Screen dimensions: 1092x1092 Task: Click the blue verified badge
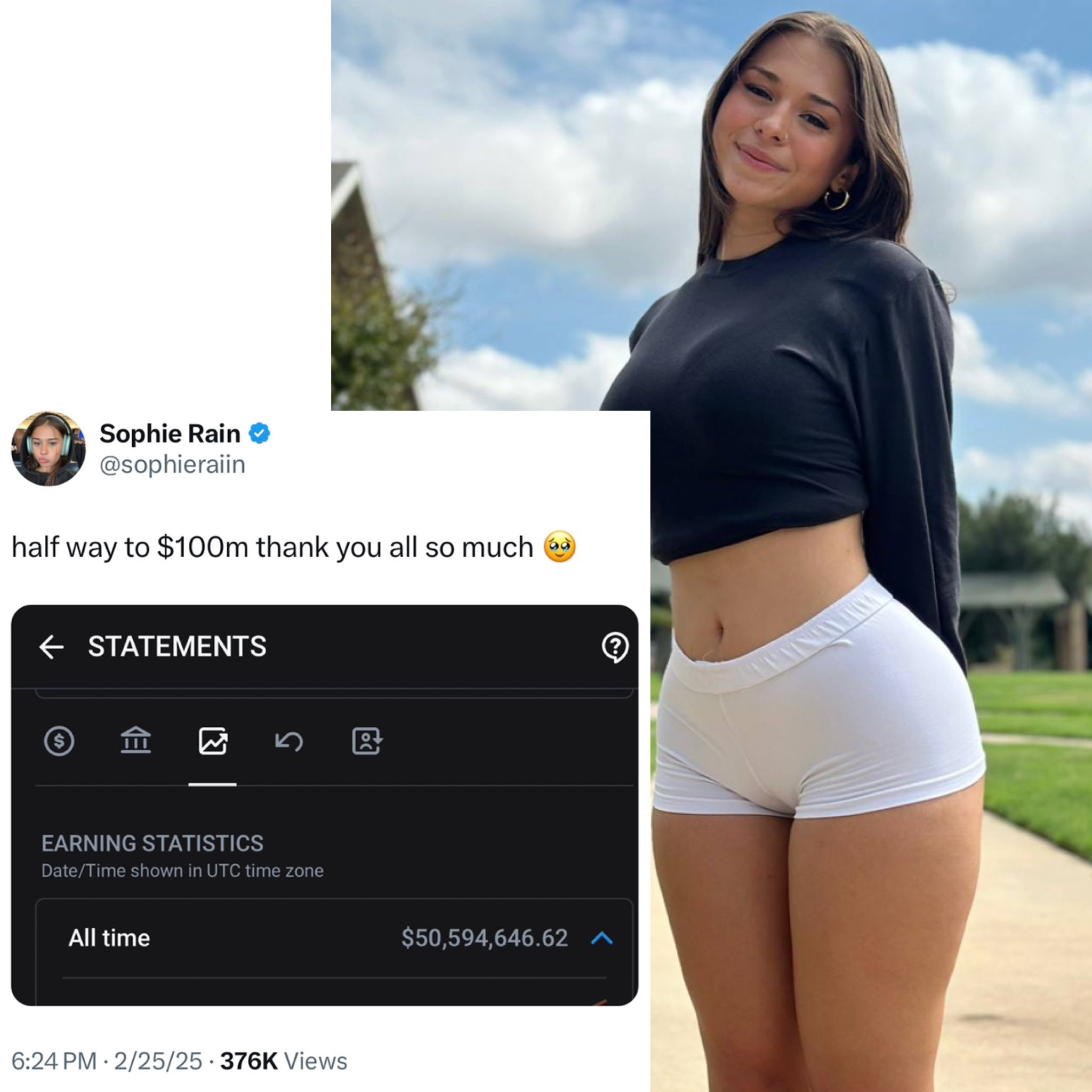pos(259,433)
